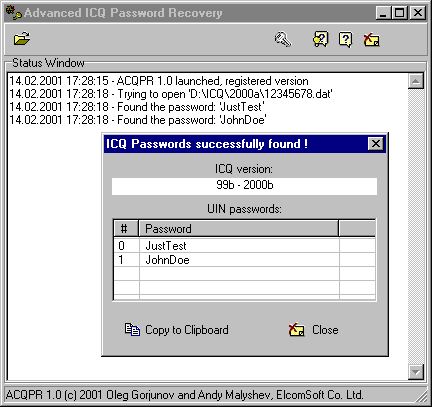This screenshot has height=407, width=432.
Task: Click the Password column header
Action: (239, 229)
